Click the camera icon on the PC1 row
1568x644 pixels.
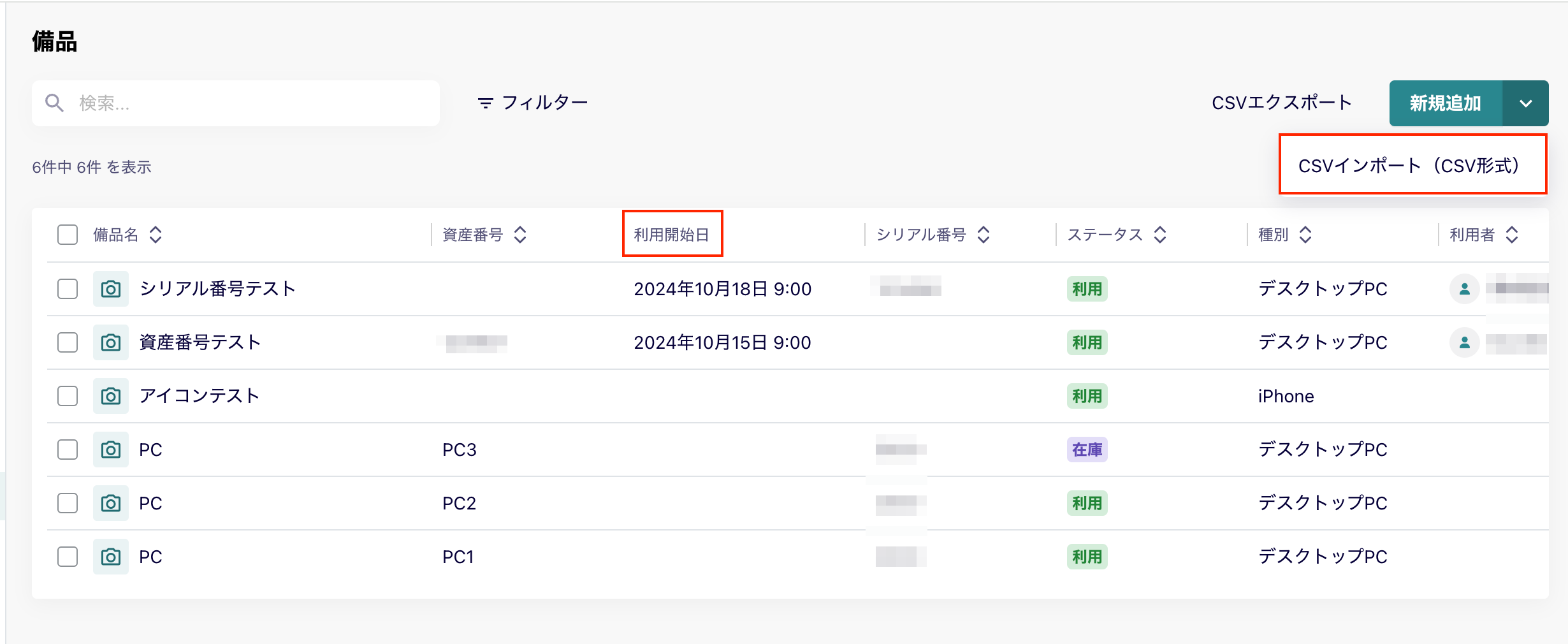pyautogui.click(x=110, y=557)
